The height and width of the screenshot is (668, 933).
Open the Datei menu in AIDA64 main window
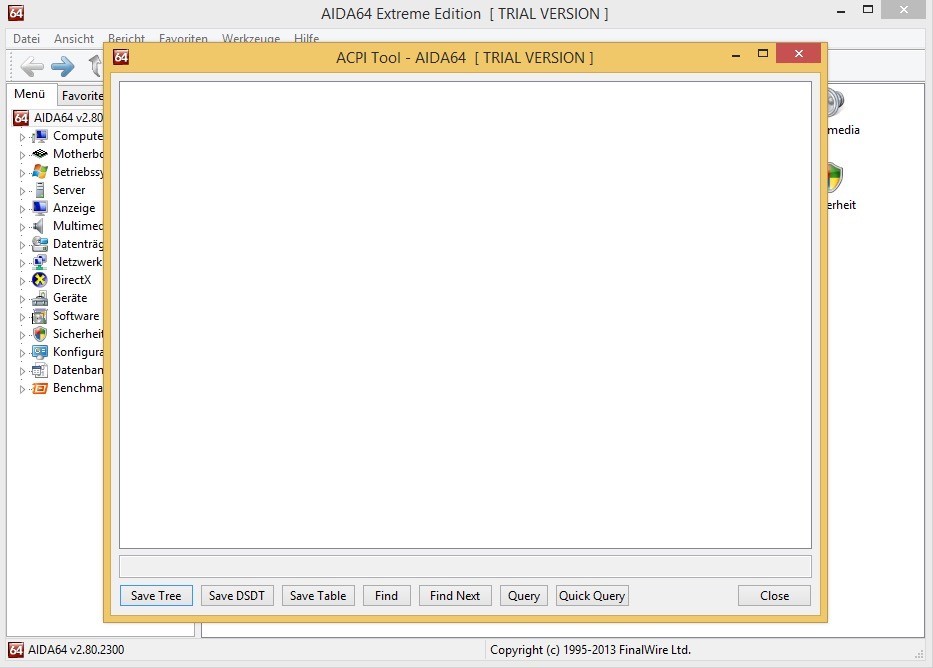point(26,39)
